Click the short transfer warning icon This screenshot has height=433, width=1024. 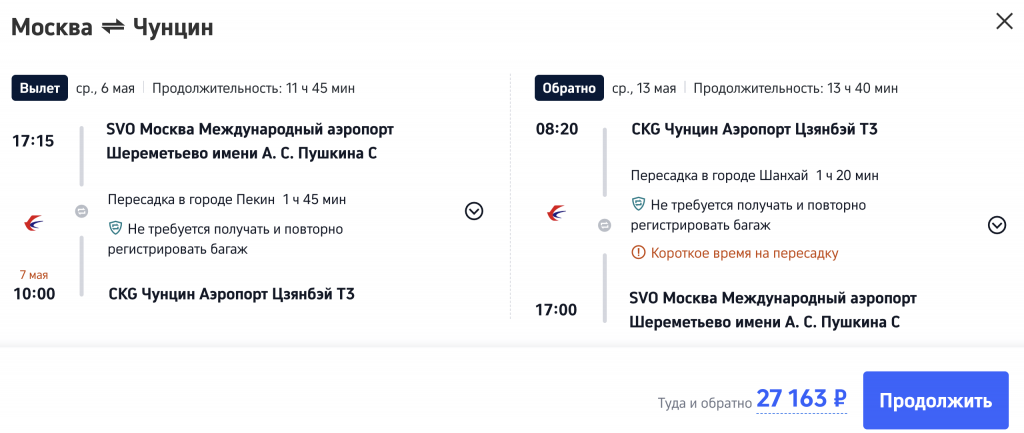point(639,253)
